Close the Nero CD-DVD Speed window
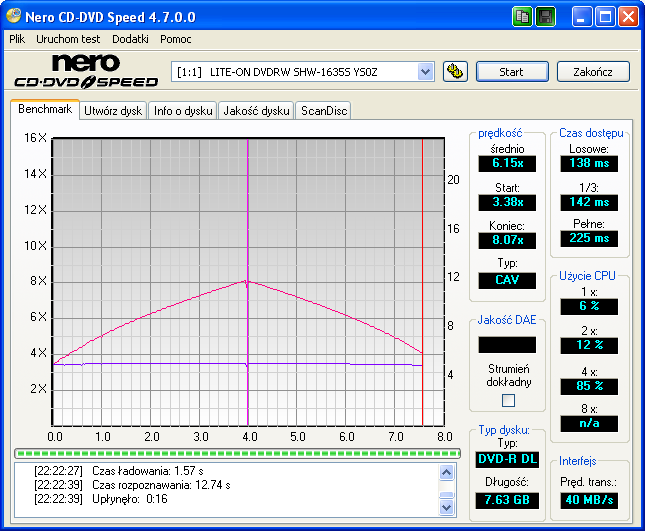This screenshot has width=645, height=531. tap(628, 17)
